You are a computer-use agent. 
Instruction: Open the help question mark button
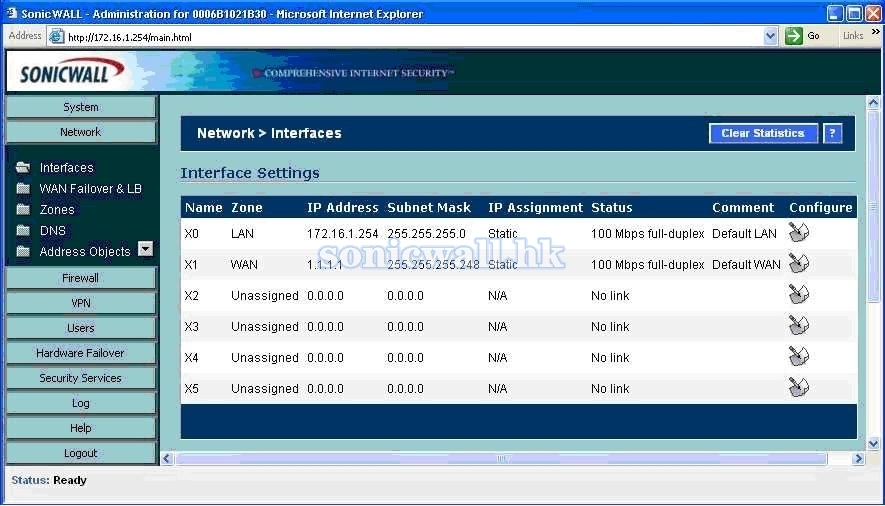point(833,133)
